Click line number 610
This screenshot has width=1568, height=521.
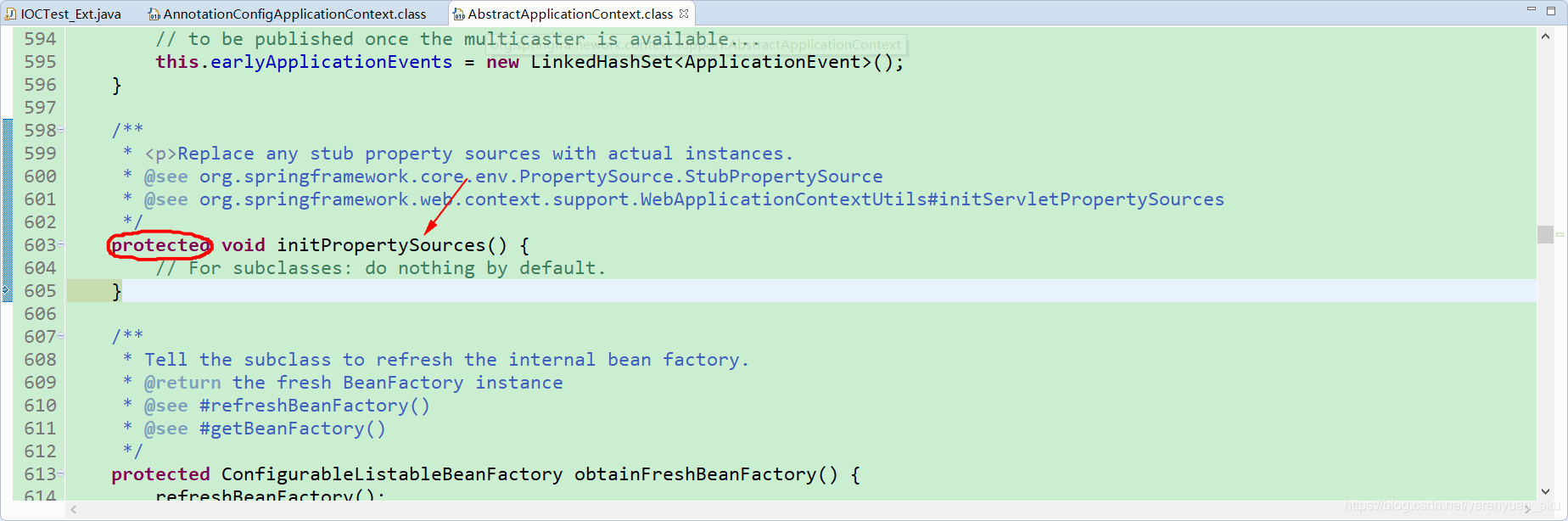tap(40, 406)
